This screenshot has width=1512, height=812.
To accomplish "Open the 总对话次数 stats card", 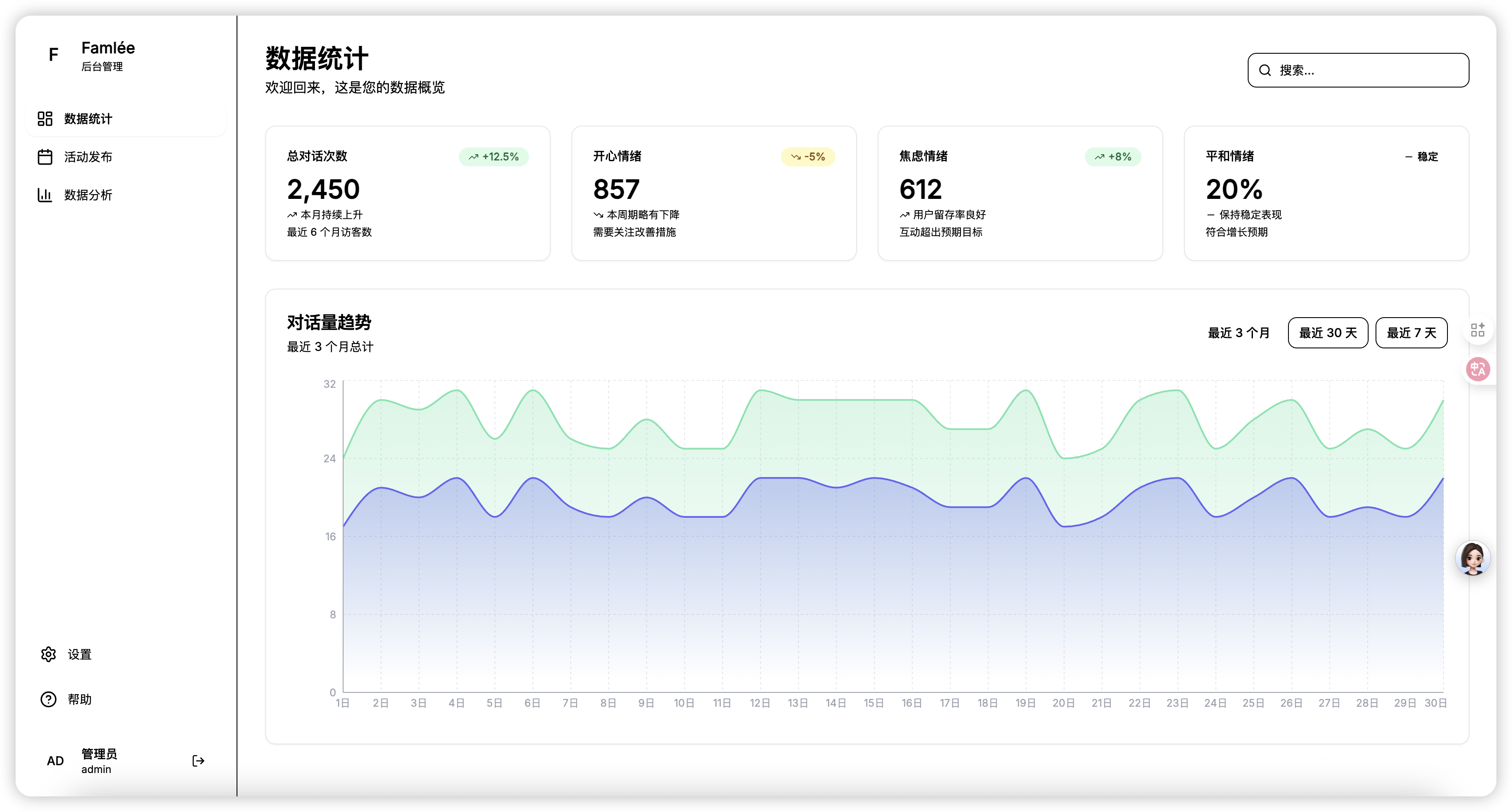I will point(407,193).
